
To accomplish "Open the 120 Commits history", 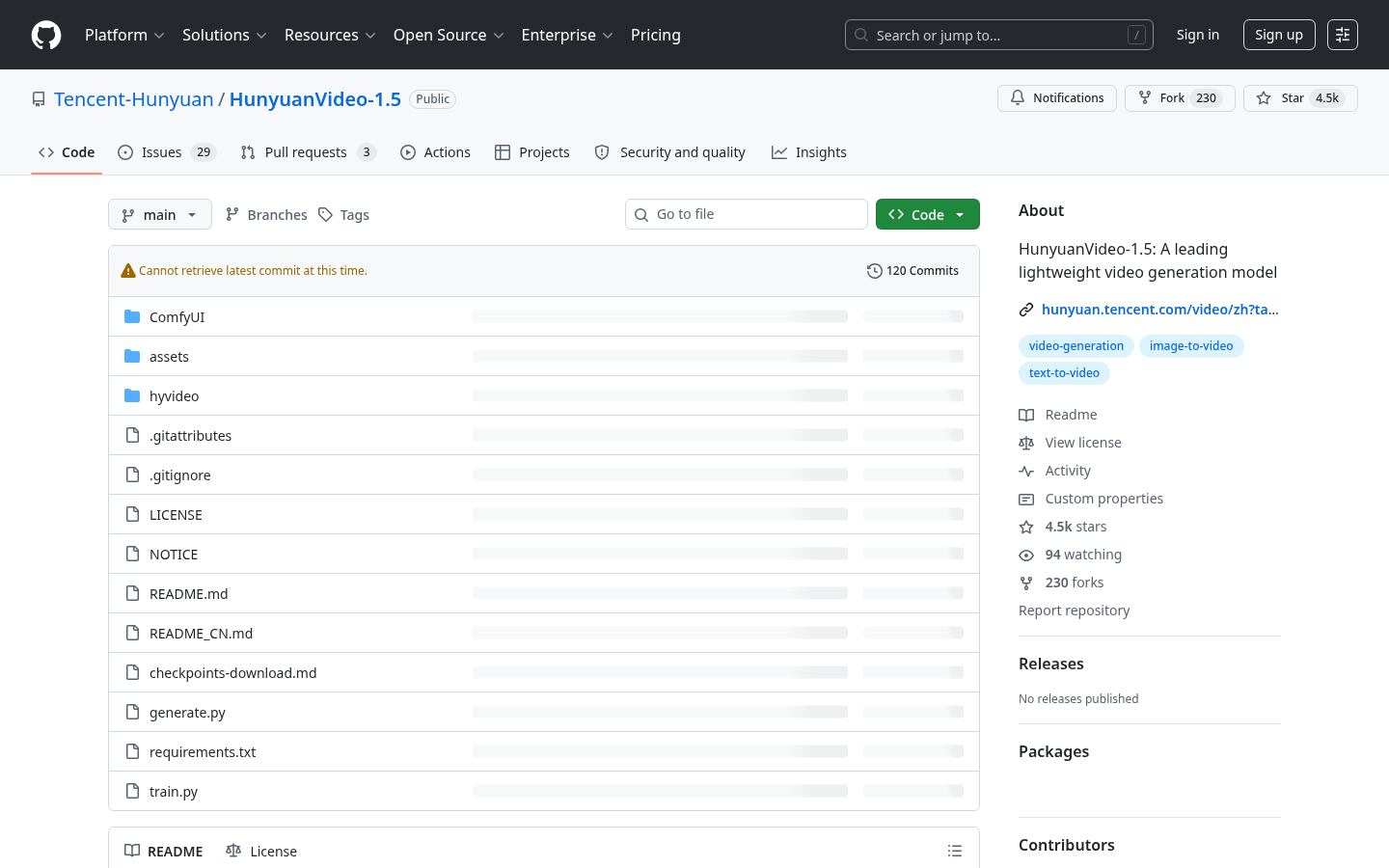I will tap(912, 271).
